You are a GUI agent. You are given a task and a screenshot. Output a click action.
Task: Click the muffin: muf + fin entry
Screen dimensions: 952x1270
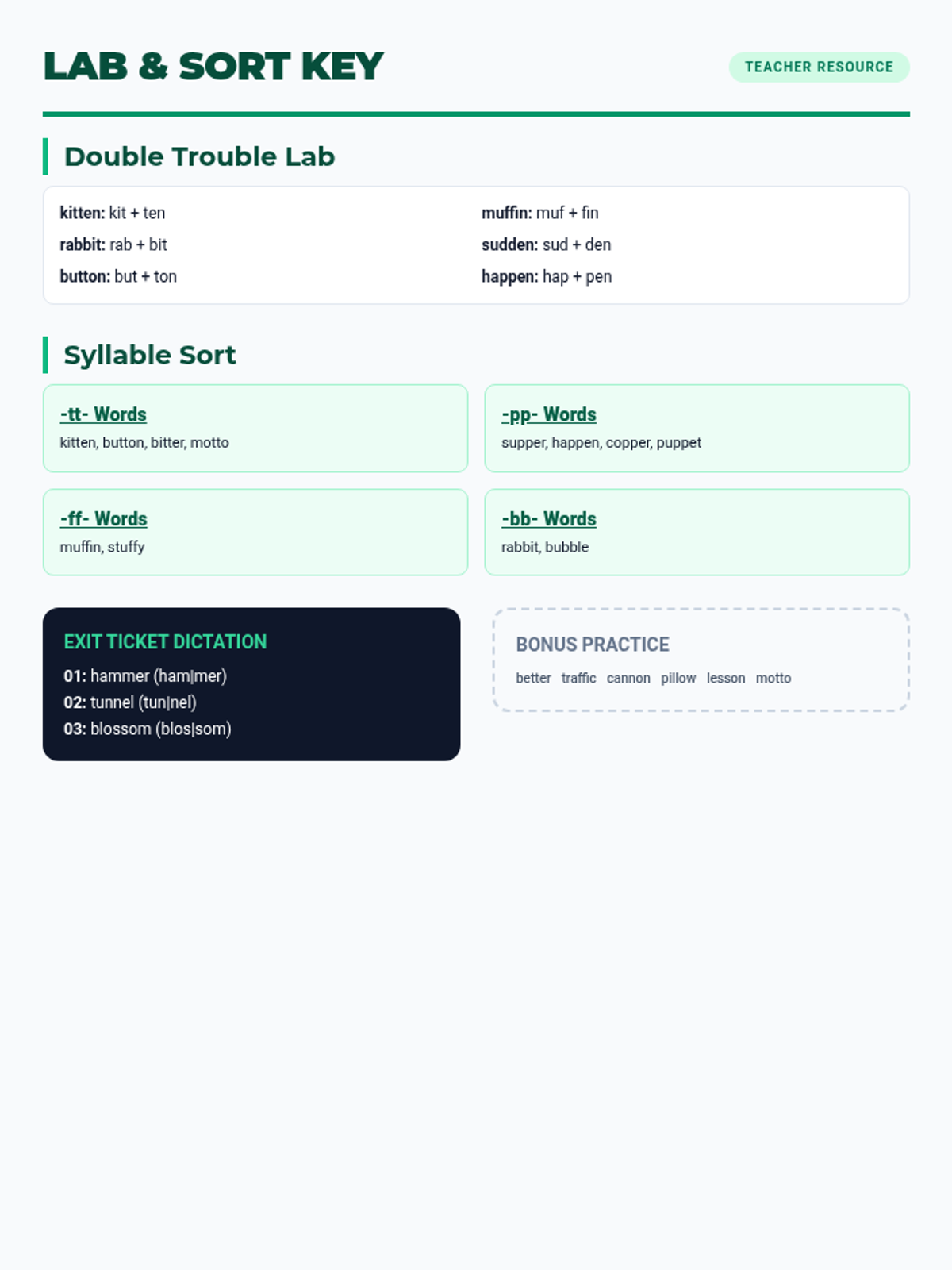(x=540, y=213)
